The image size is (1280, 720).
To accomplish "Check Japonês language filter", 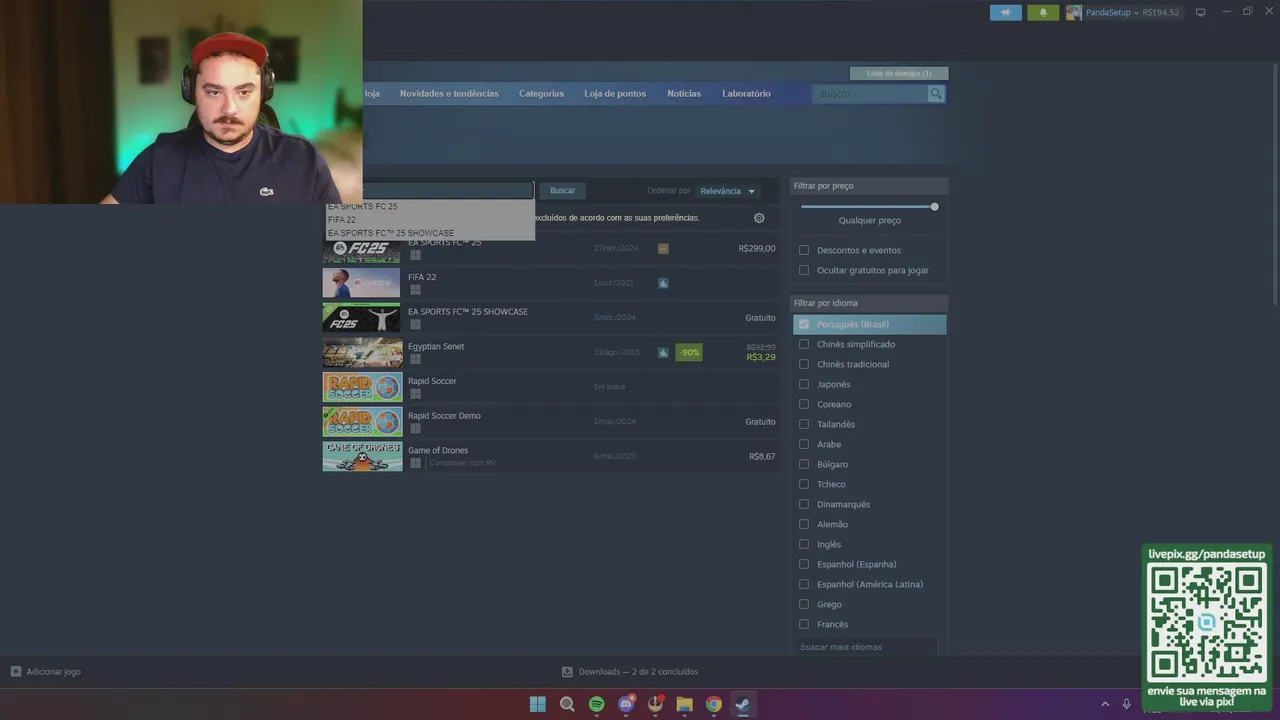I will point(804,384).
